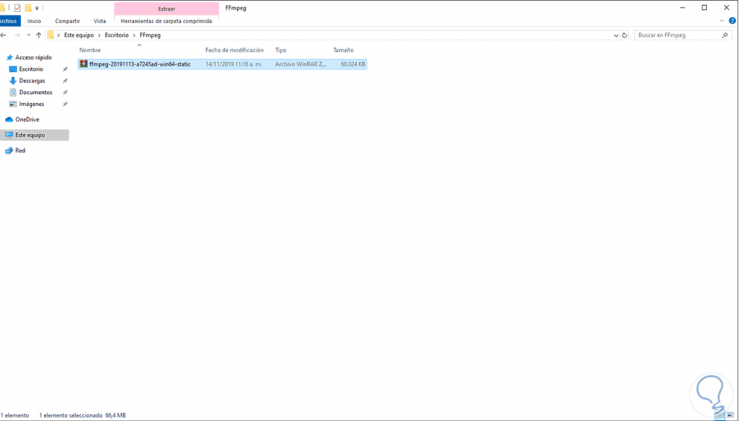Viewport: 745px width, 421px height.
Task: Click the 68.024 KB size cell
Action: click(353, 64)
